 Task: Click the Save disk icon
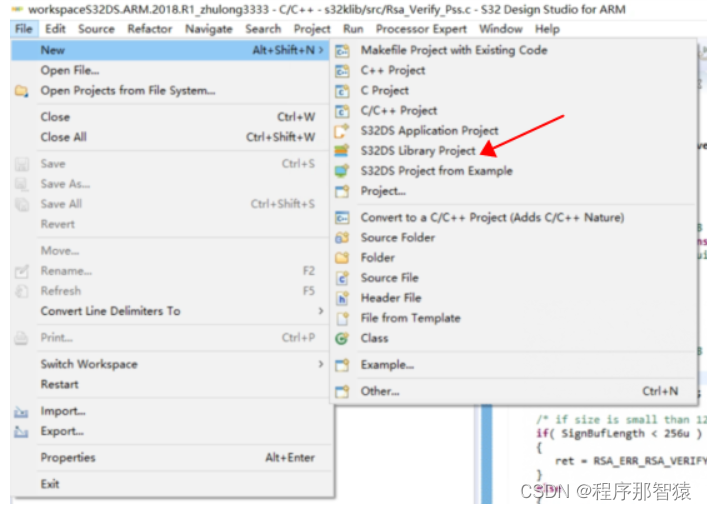[21, 164]
